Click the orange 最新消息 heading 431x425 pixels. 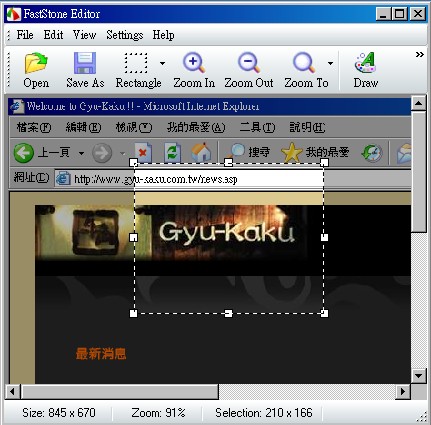coord(101,354)
